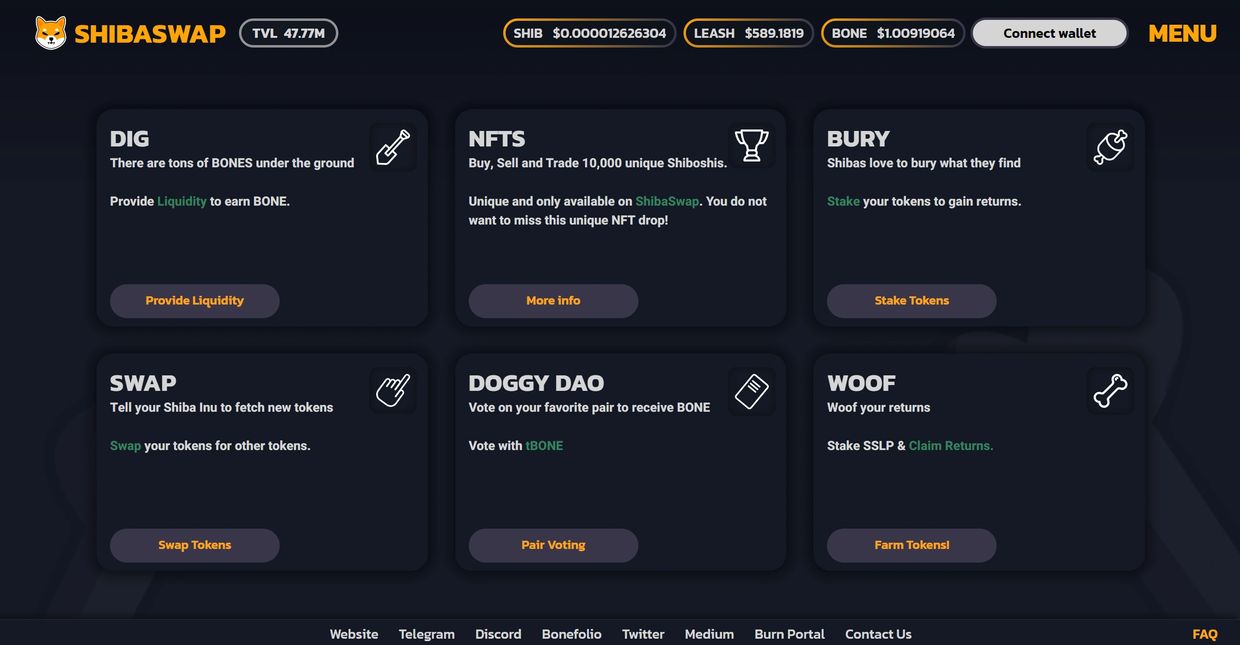Click the hand icon on SWAP card
Screen dimensions: 1240x645
click(x=393, y=390)
